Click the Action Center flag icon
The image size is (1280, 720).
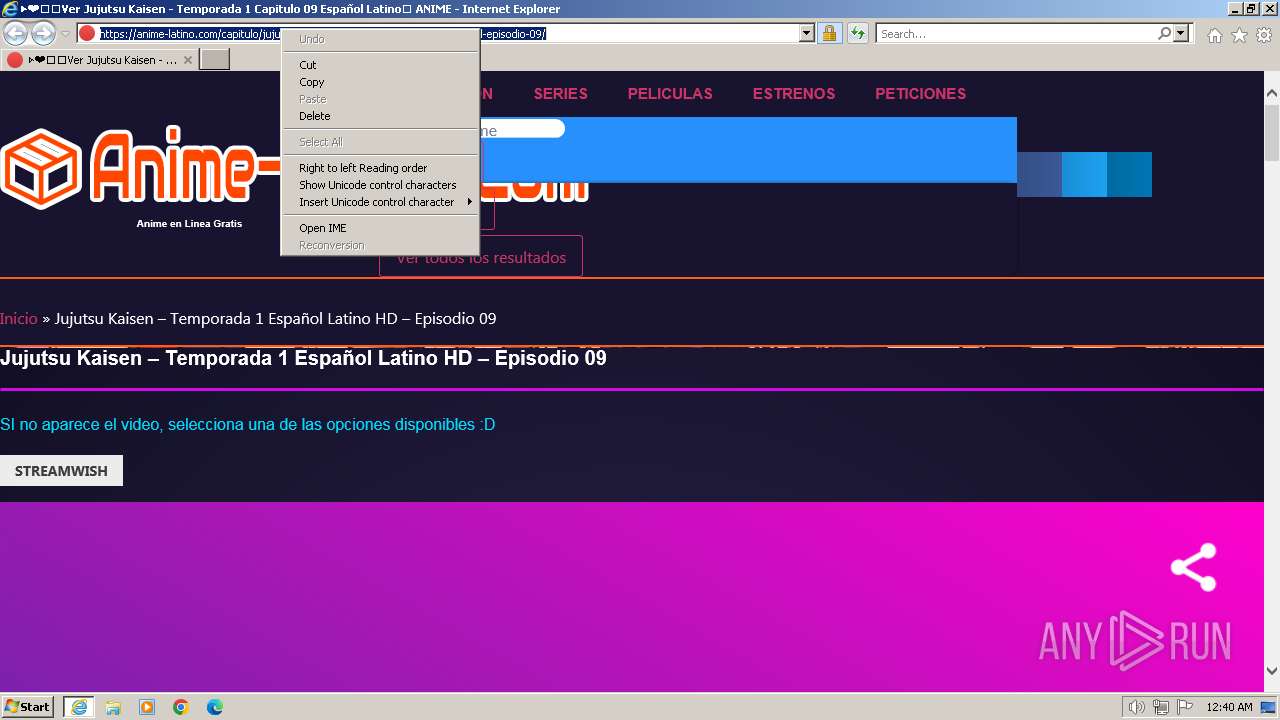click(x=1185, y=707)
